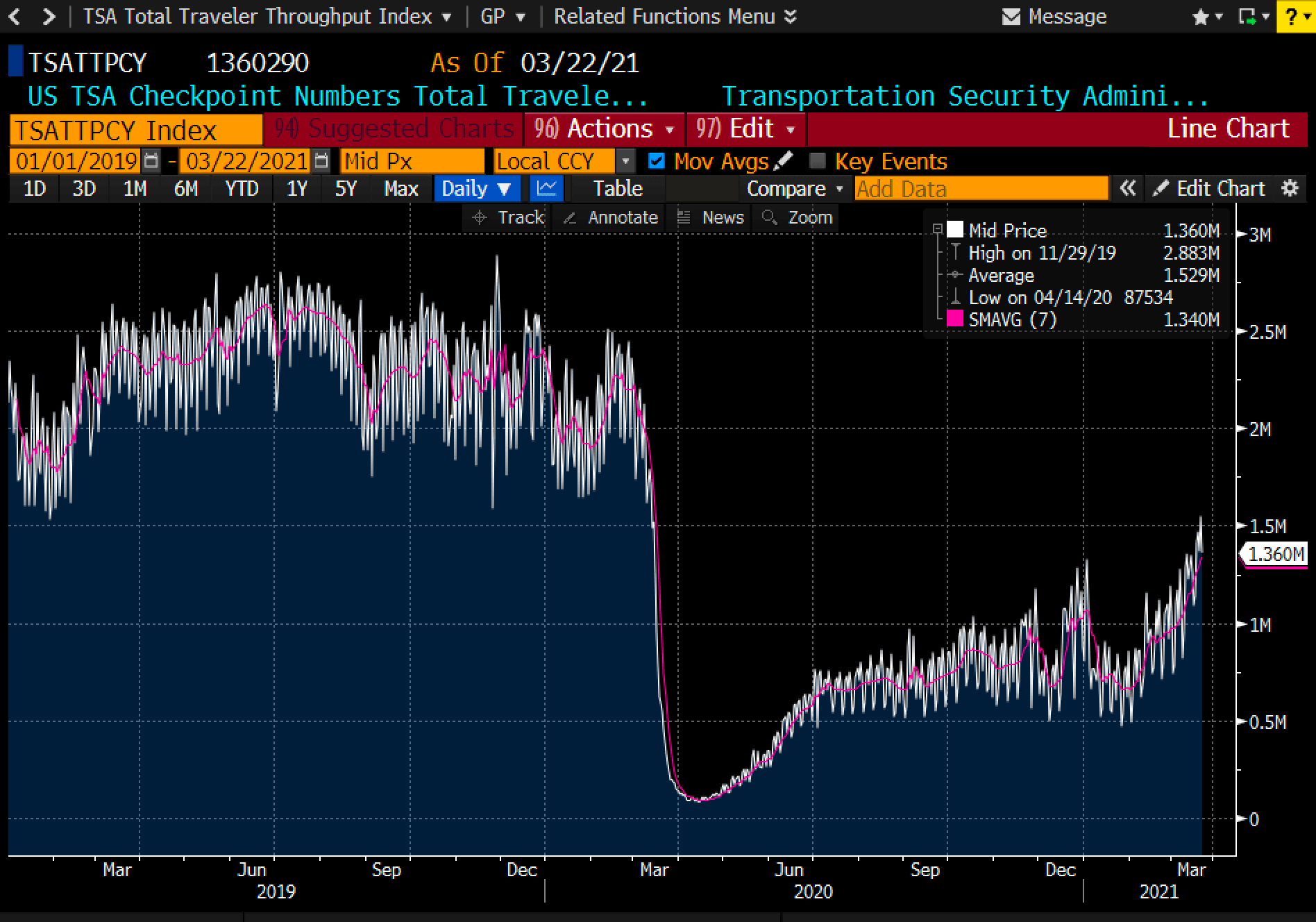Select the YTD range tab
The height and width of the screenshot is (922, 1316).
(x=242, y=188)
